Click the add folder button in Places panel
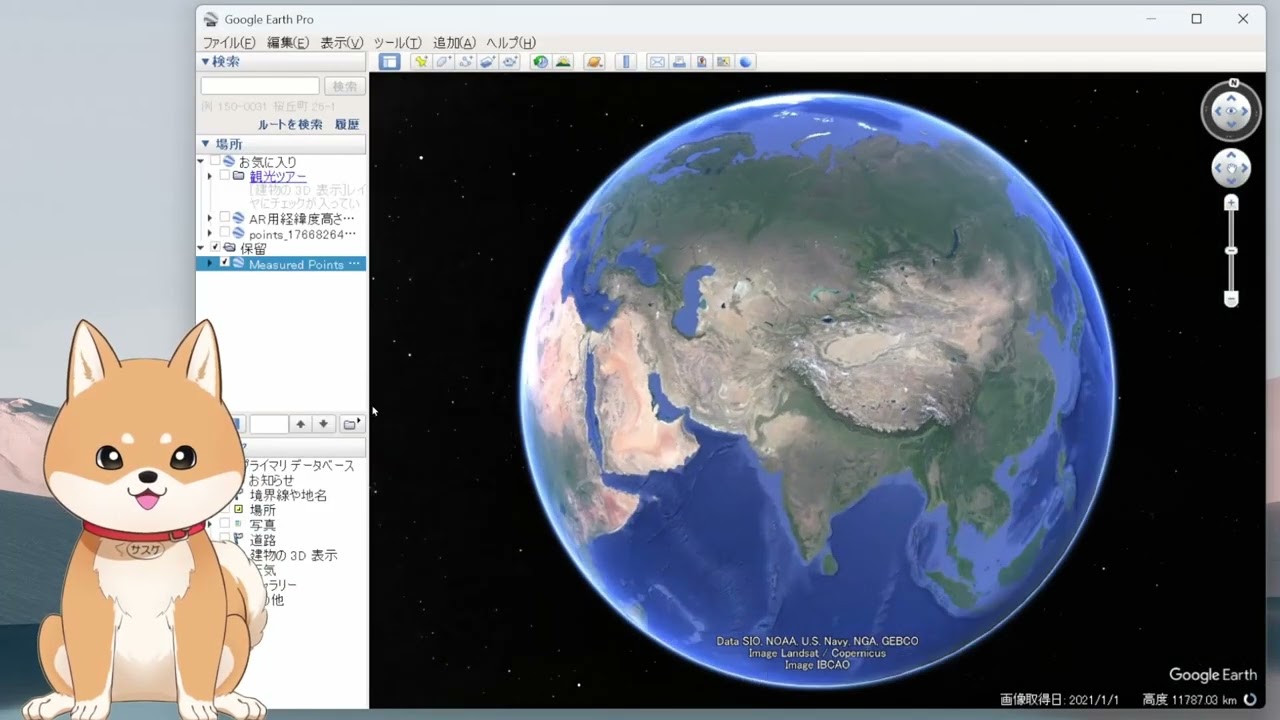 pos(350,424)
